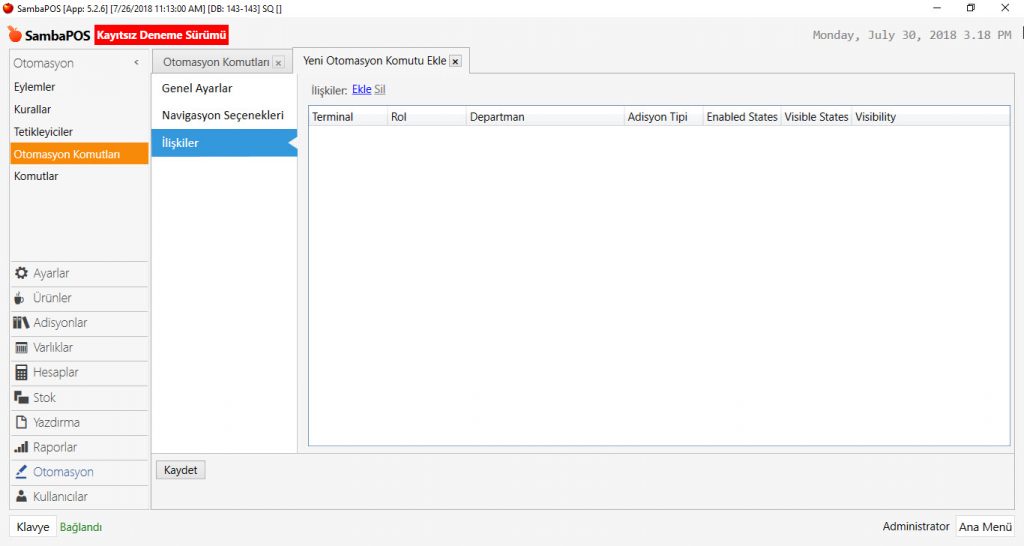Click the calculator icon for Hesaplar
The width and height of the screenshot is (1024, 546).
point(22,372)
